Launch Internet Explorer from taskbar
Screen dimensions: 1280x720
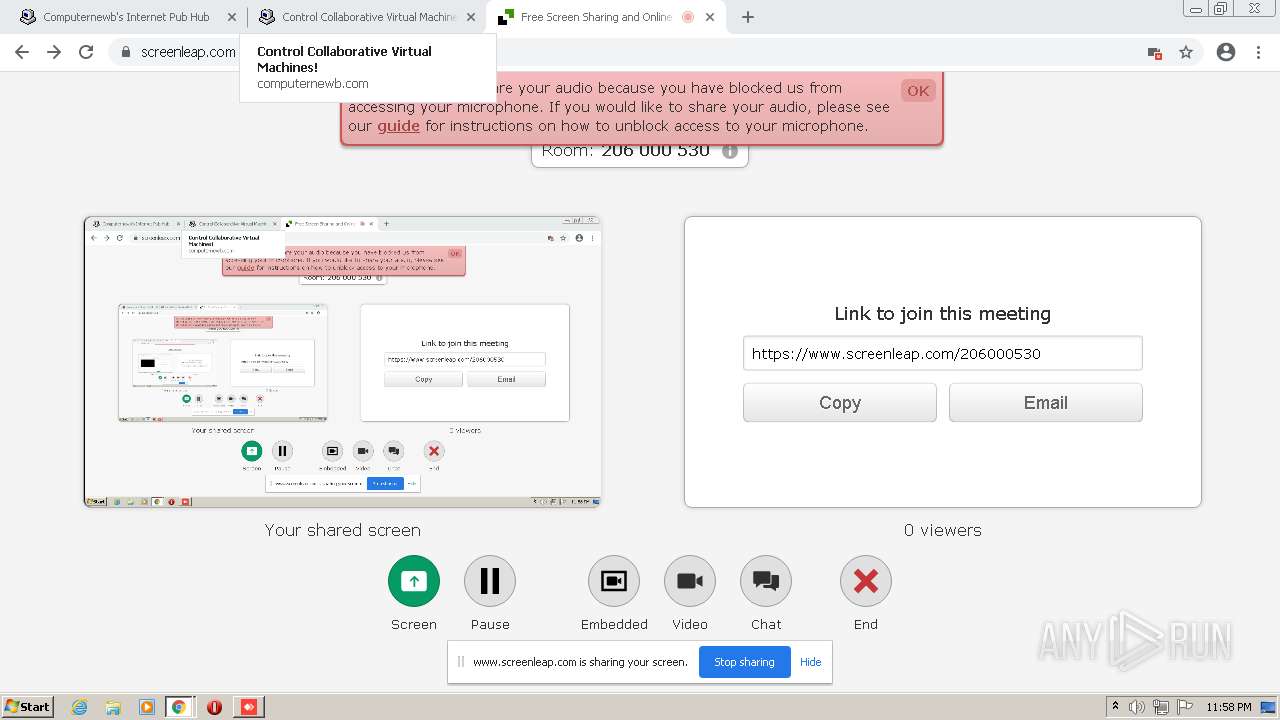coord(80,707)
